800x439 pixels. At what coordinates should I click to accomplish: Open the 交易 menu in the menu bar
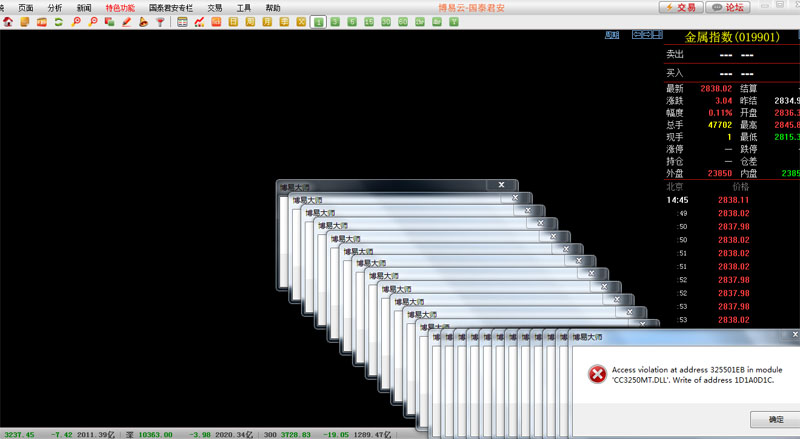215,8
